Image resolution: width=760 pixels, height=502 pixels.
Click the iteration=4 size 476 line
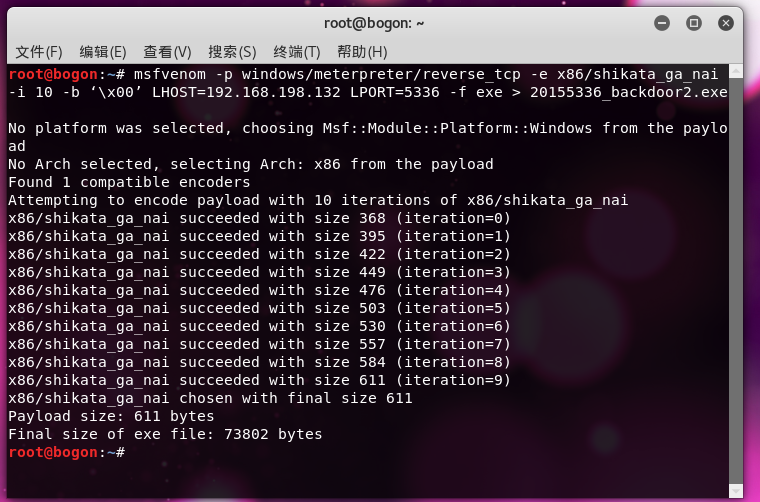click(259, 290)
